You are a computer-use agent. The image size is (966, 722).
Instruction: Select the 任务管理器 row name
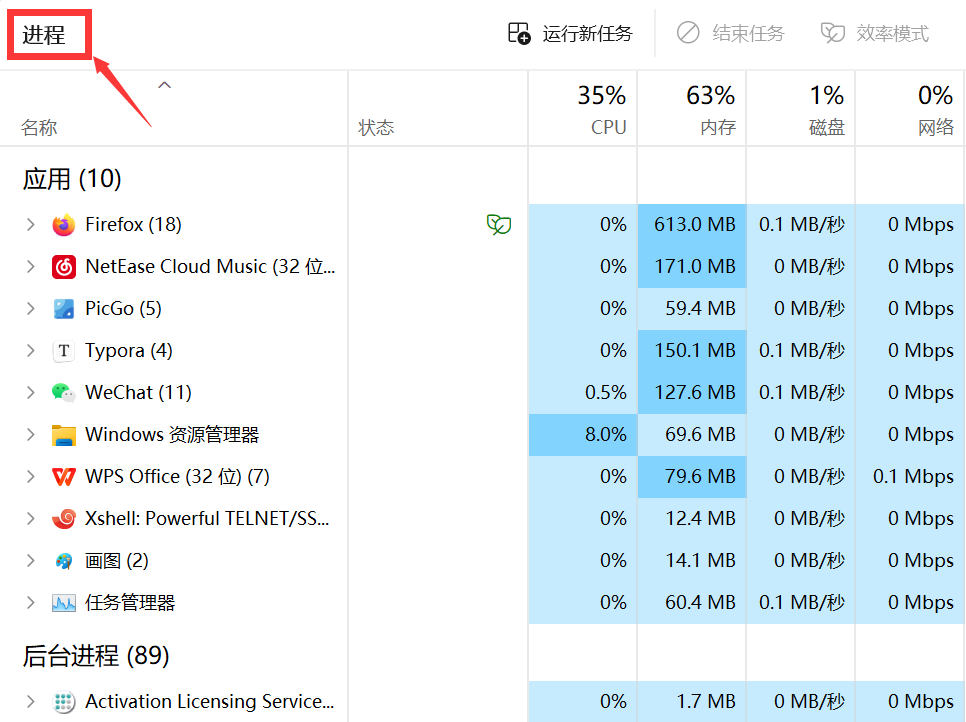(x=130, y=602)
